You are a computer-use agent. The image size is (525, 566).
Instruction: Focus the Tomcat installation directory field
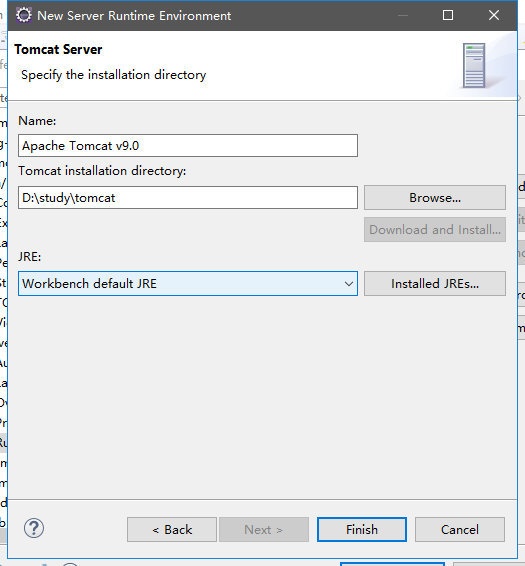pos(188,197)
